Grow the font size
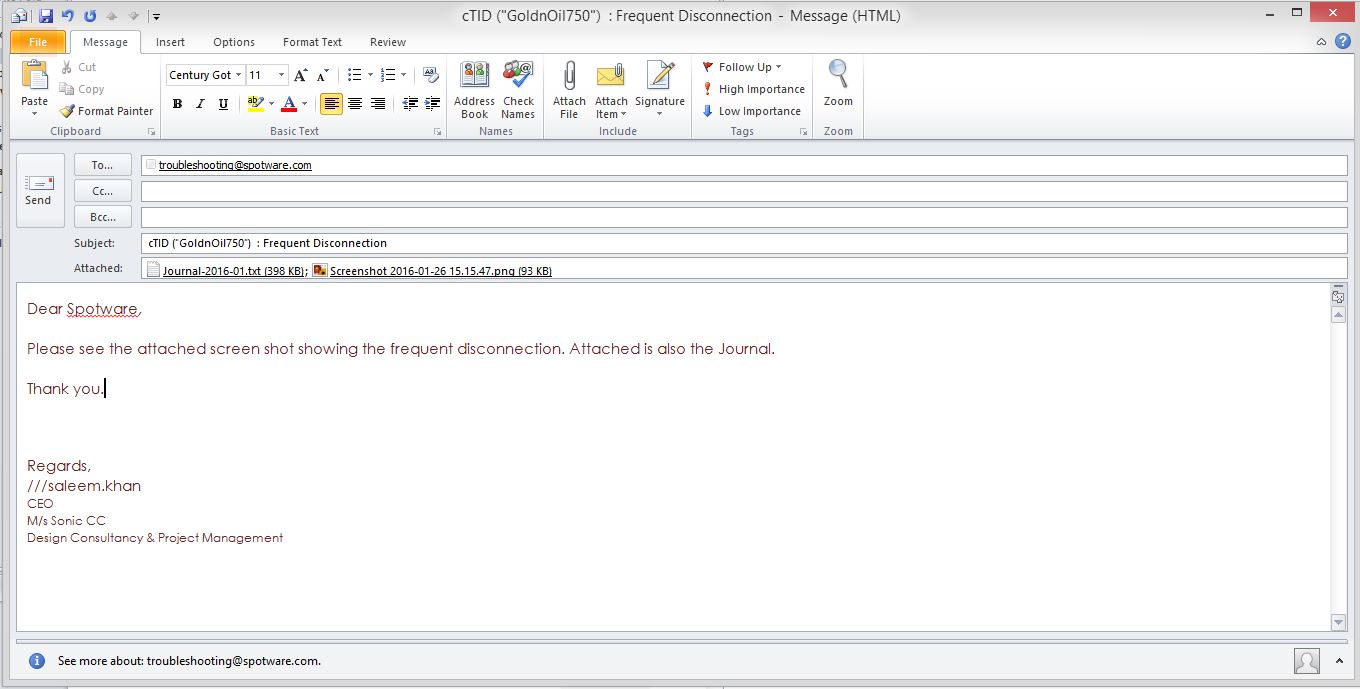The image size is (1360, 689). click(302, 75)
